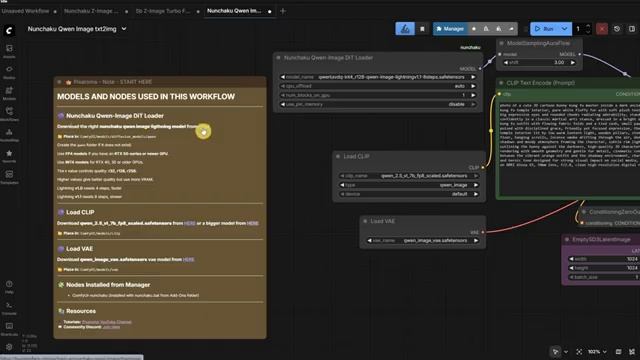This screenshot has height=360, width=640.
Task: Open the tutorials YouTube channel link under Resources
Action: (x=107, y=322)
